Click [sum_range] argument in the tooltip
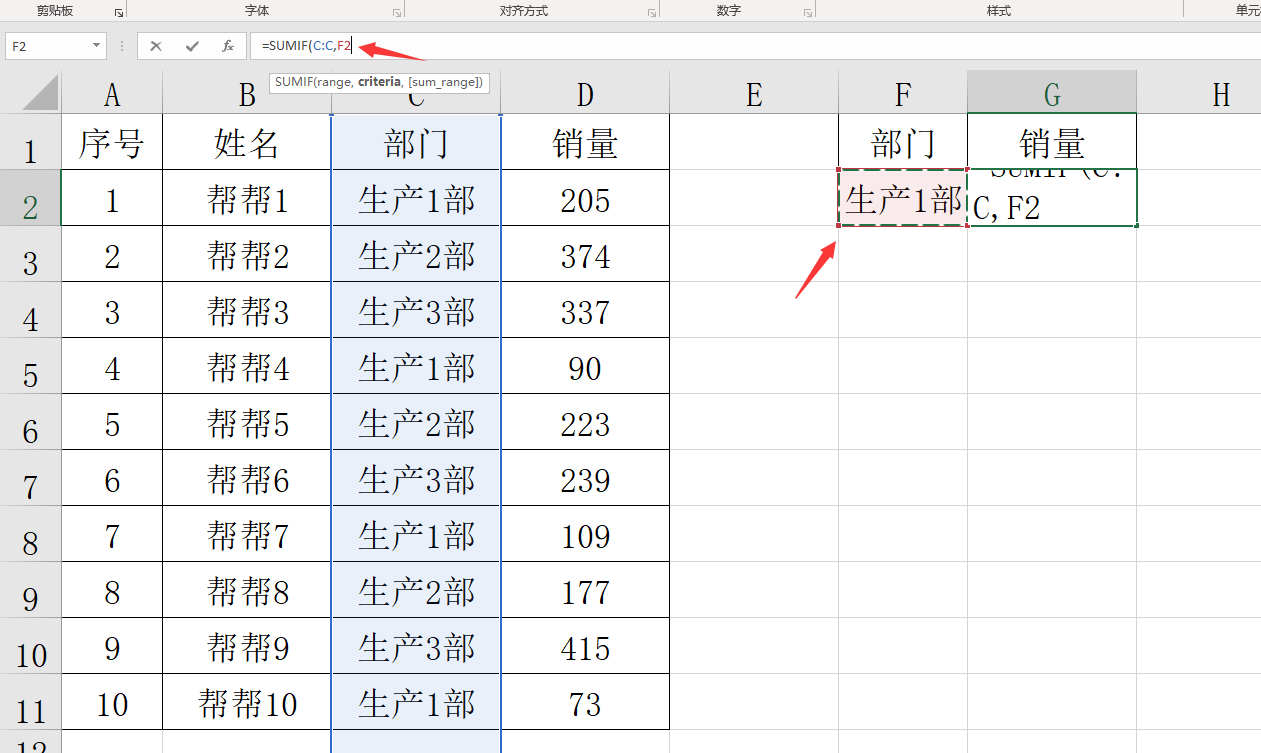The image size is (1261, 753). [x=446, y=82]
